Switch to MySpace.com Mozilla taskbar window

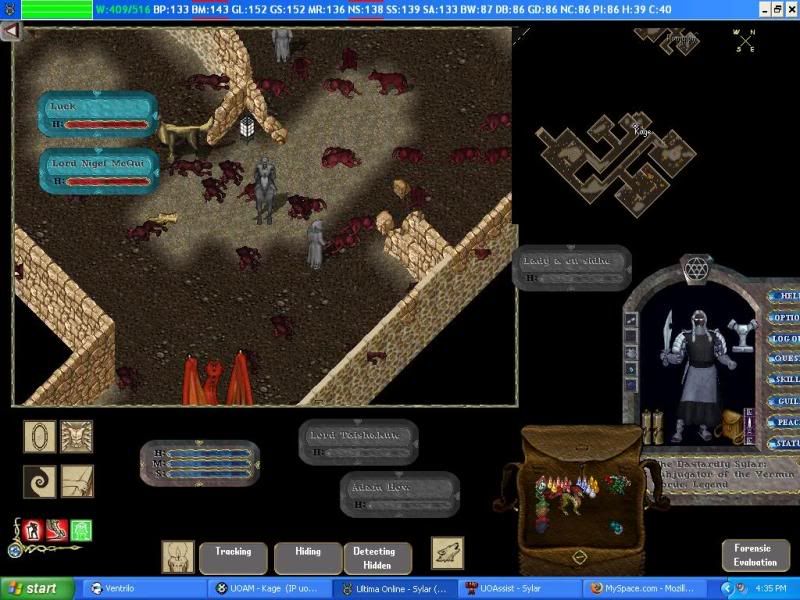pyautogui.click(x=645, y=588)
